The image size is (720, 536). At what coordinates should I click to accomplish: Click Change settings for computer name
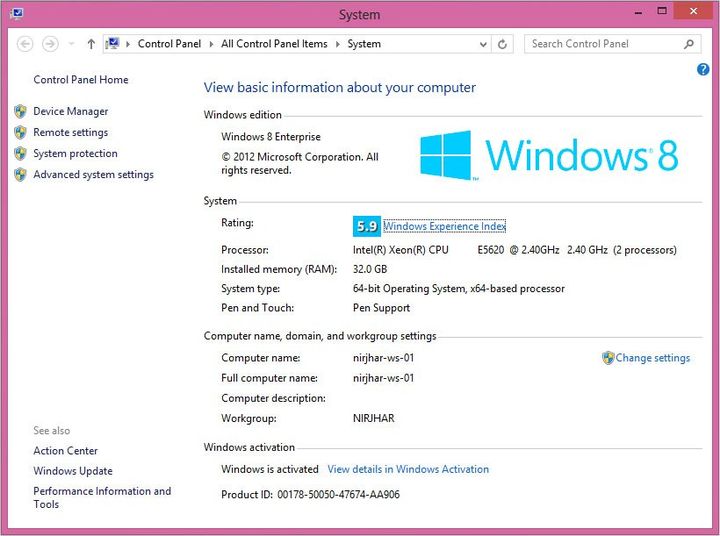point(652,358)
